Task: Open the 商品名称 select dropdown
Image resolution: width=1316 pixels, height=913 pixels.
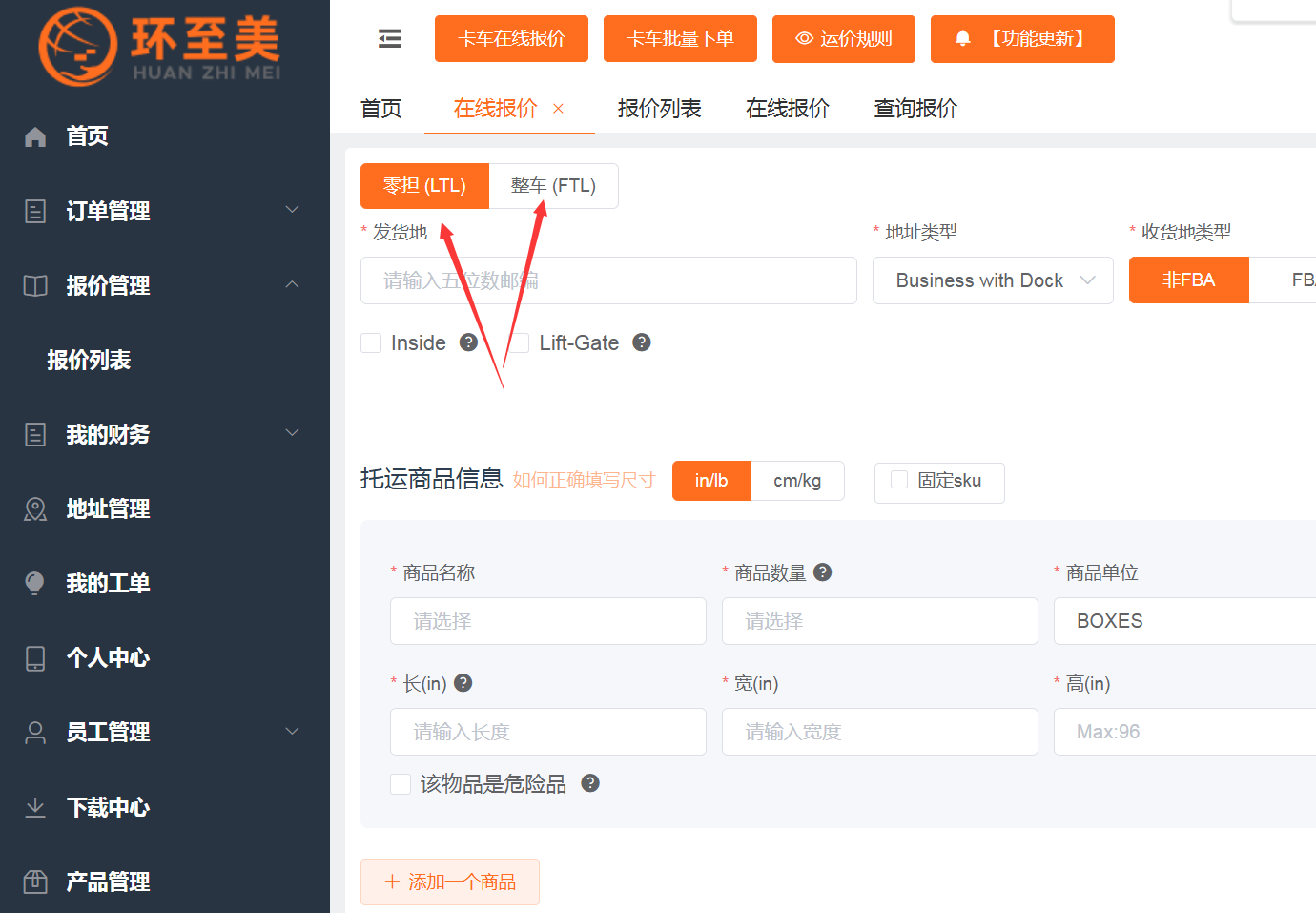Action: pyautogui.click(x=548, y=621)
